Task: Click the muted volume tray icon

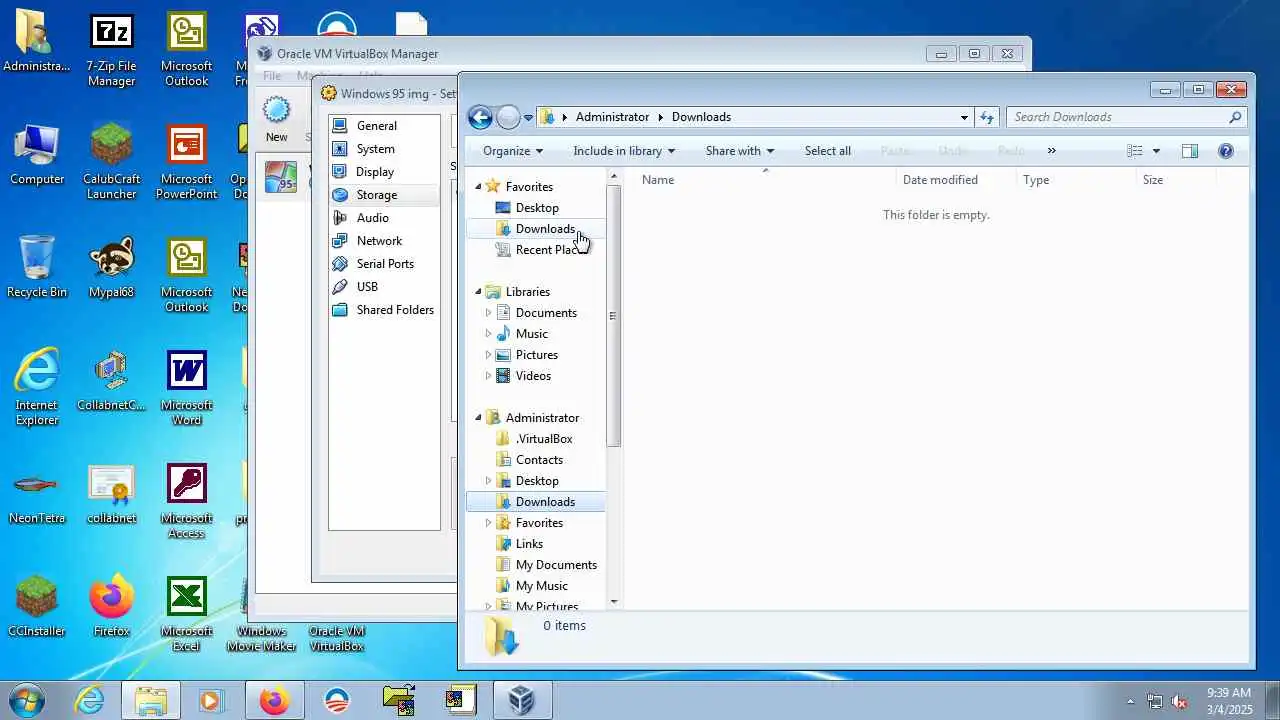Action: (x=1180, y=701)
